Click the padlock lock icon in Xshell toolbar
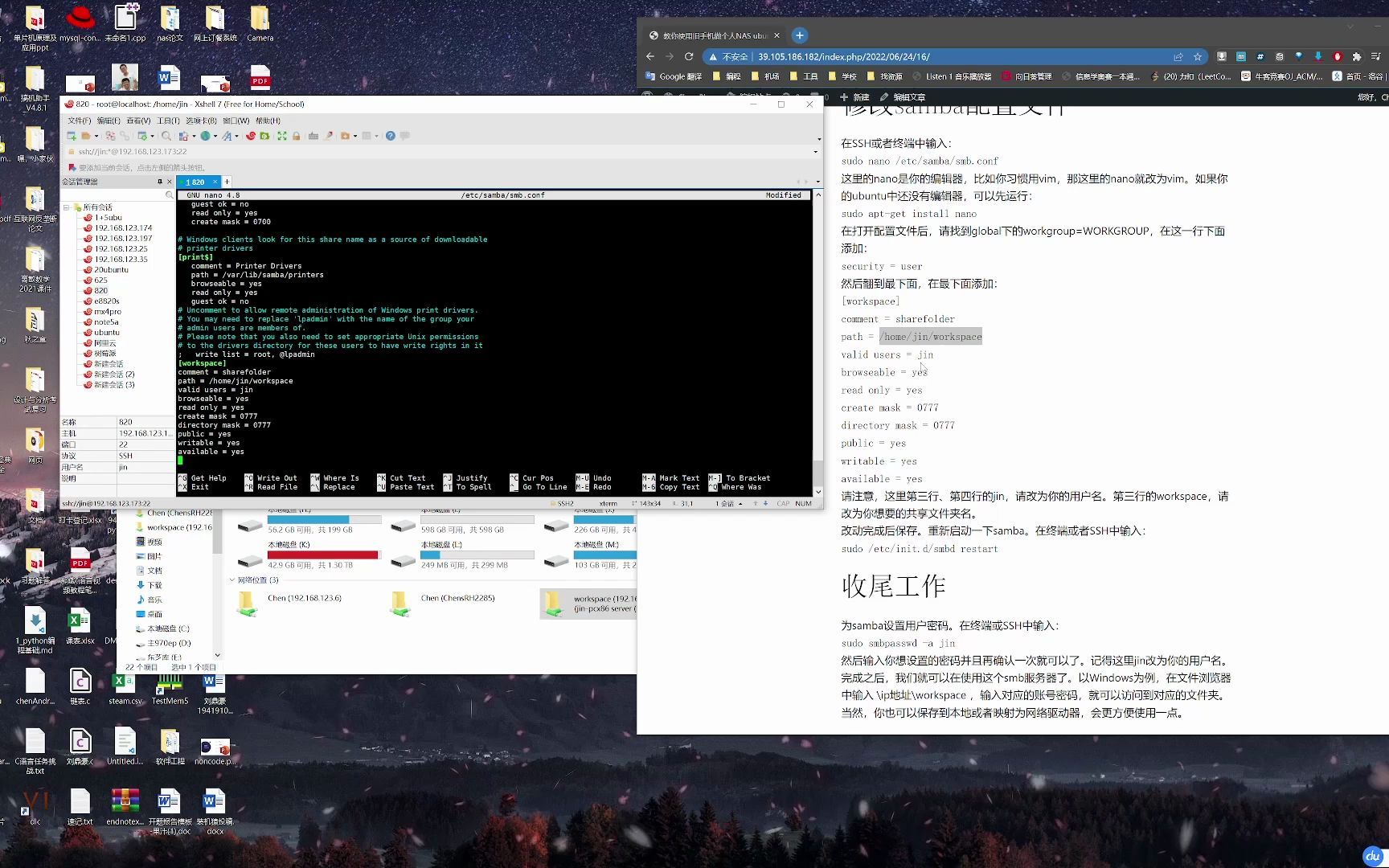The height and width of the screenshot is (868, 1389). point(296,136)
